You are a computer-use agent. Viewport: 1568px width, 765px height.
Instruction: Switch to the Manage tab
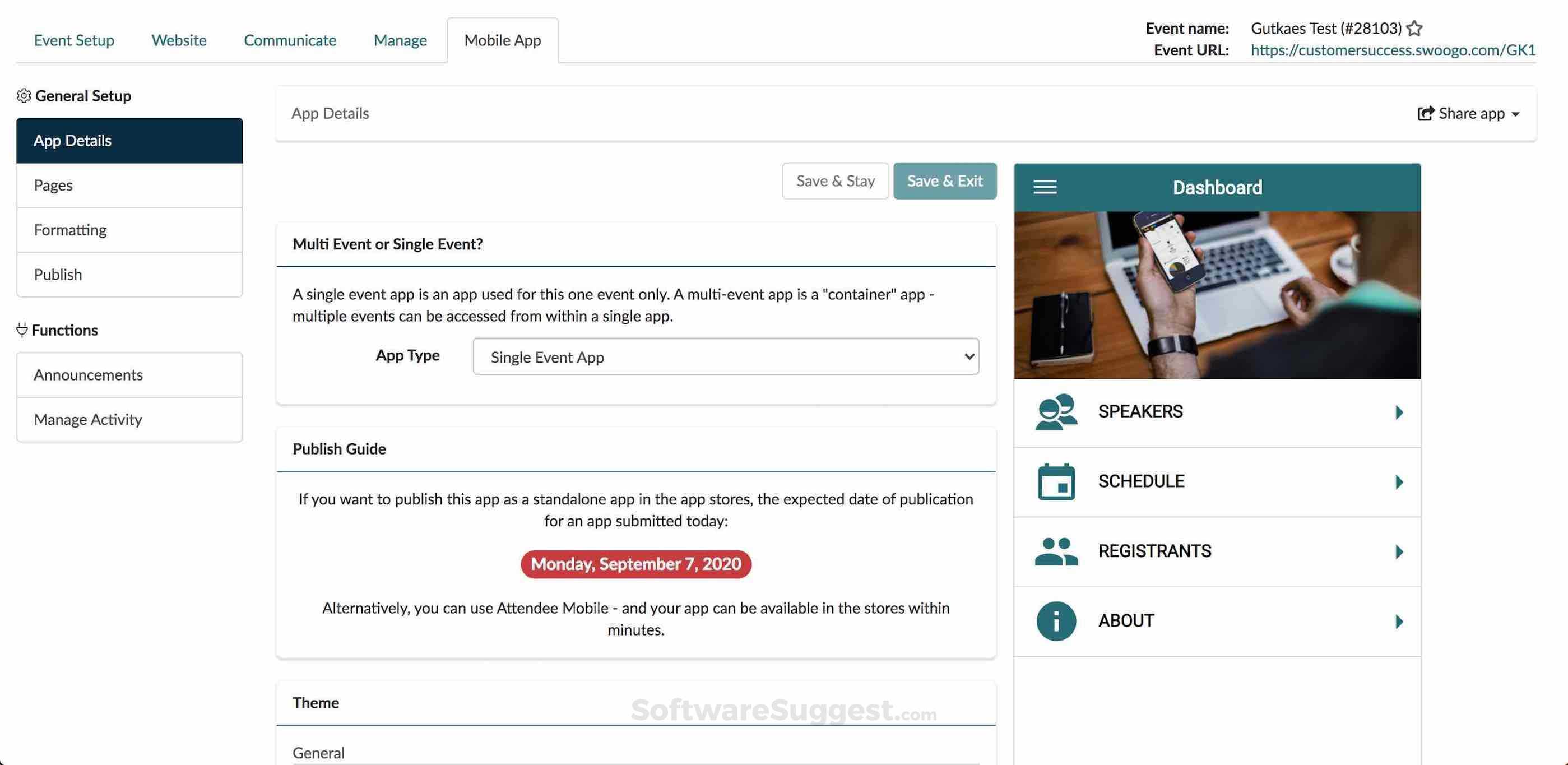(x=400, y=40)
